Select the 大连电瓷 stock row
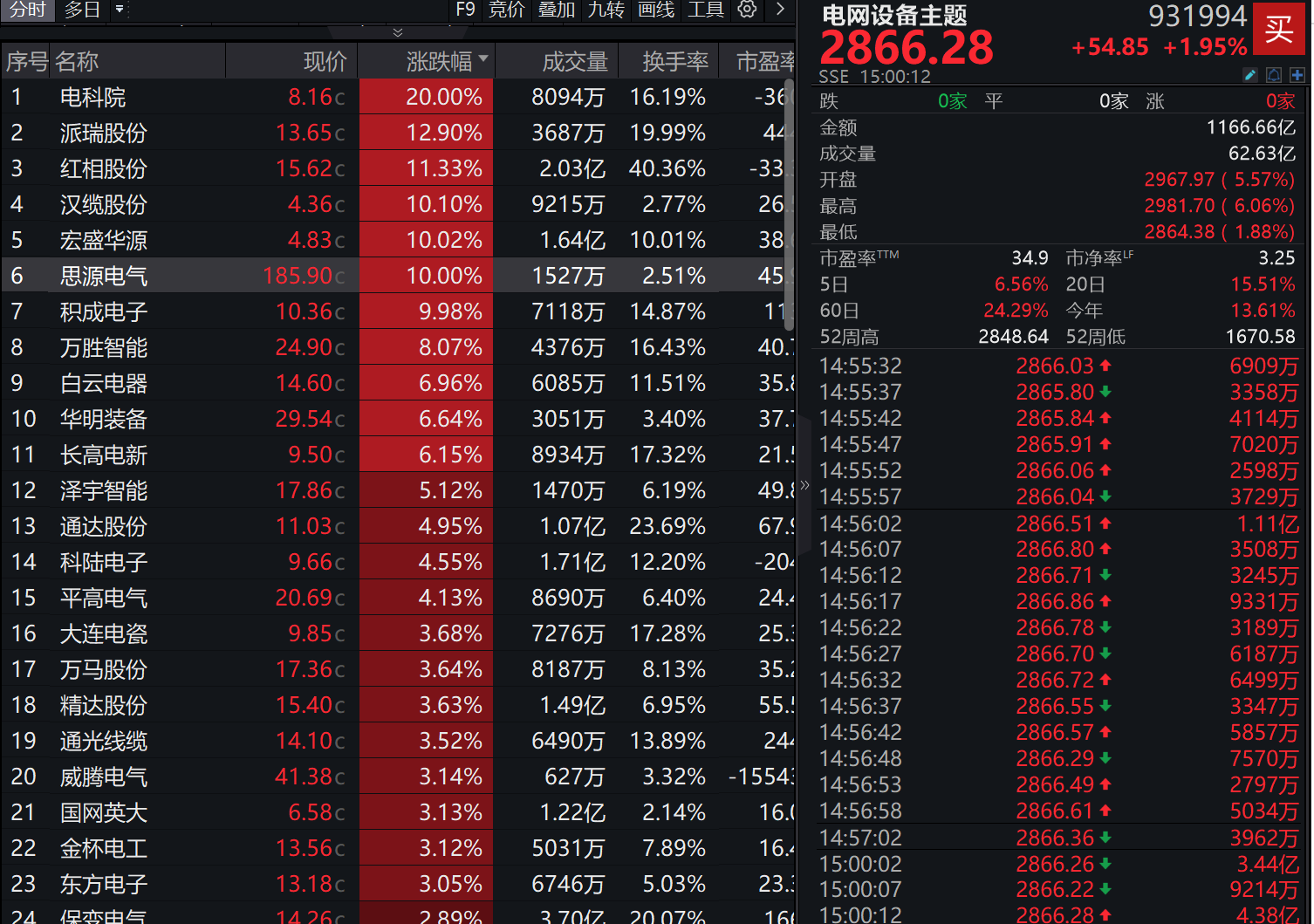Image resolution: width=1314 pixels, height=924 pixels. point(398,633)
